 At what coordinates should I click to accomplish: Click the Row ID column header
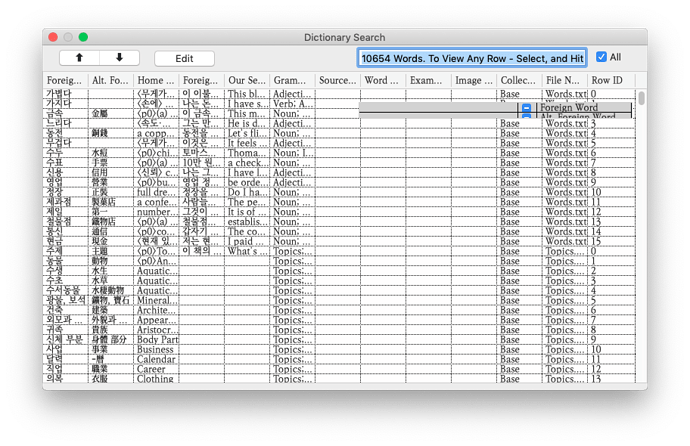coord(611,80)
